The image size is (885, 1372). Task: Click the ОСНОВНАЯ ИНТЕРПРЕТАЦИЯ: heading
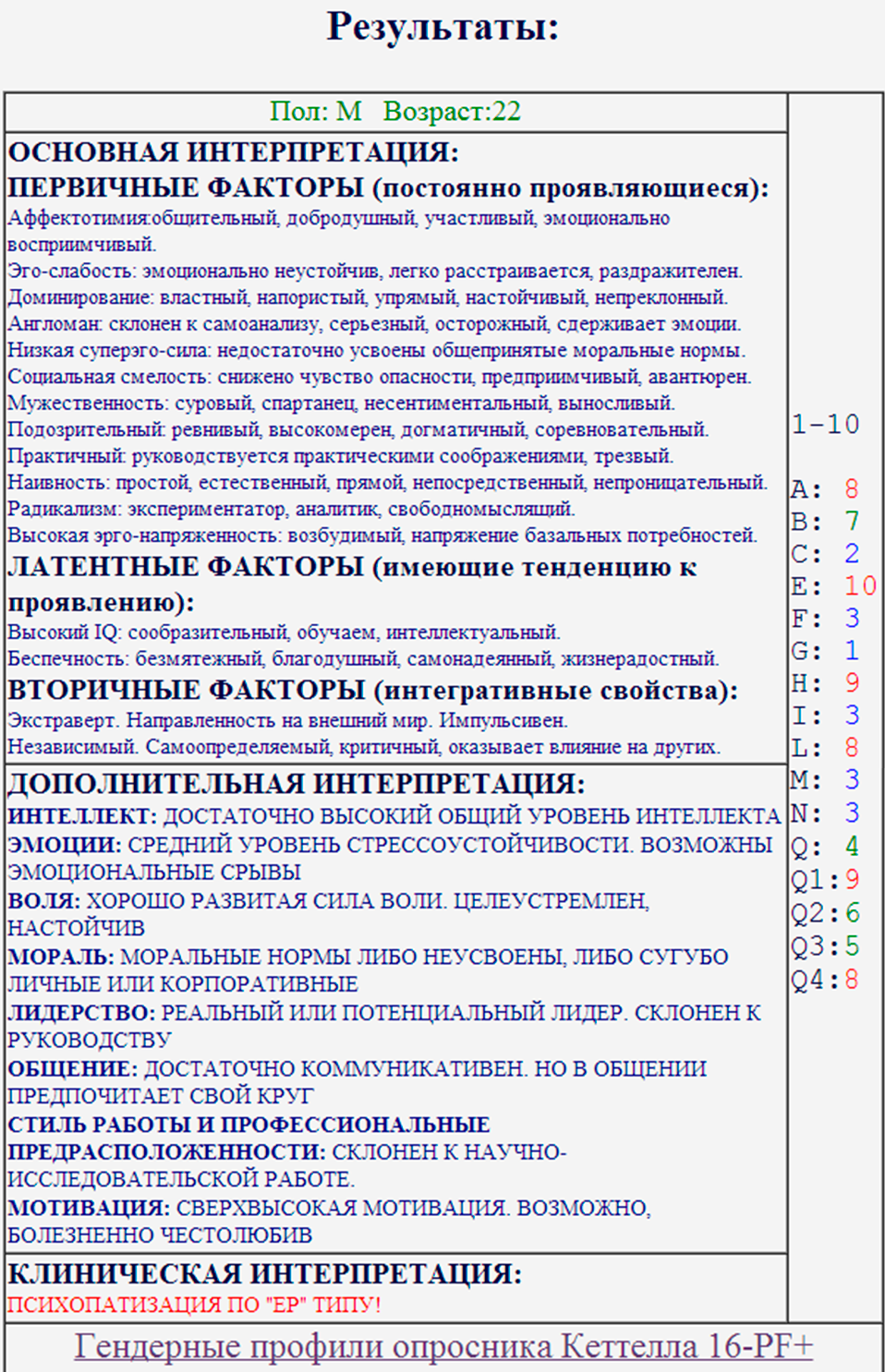(x=234, y=151)
